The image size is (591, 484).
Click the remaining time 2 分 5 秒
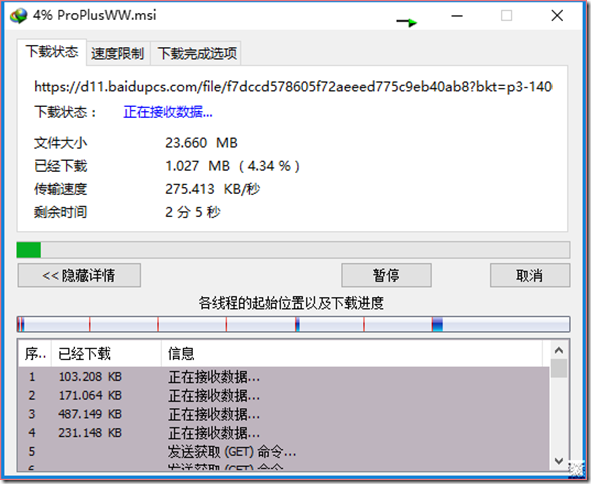point(193,212)
